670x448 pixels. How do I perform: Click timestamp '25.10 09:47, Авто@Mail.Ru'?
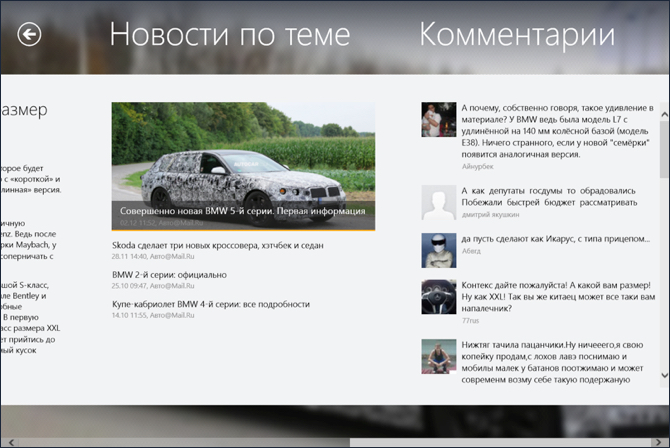[x=153, y=286]
